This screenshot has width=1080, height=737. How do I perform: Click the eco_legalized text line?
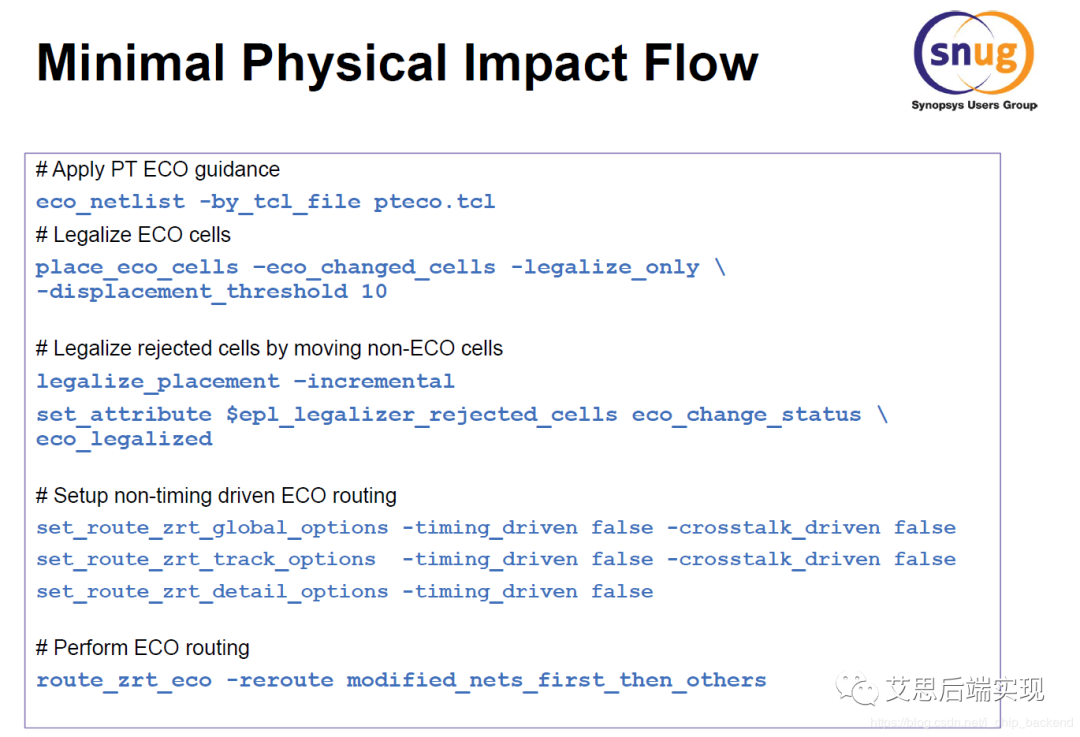(x=124, y=439)
